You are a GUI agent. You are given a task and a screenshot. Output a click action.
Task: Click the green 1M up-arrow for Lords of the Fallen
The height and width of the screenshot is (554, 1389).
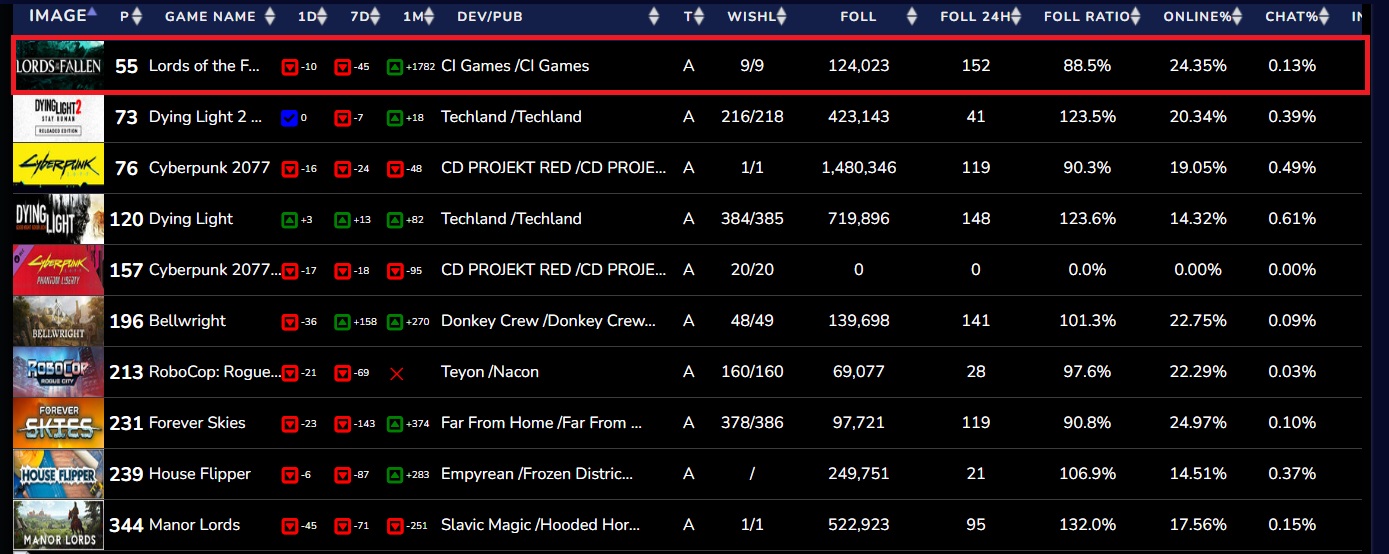point(395,67)
